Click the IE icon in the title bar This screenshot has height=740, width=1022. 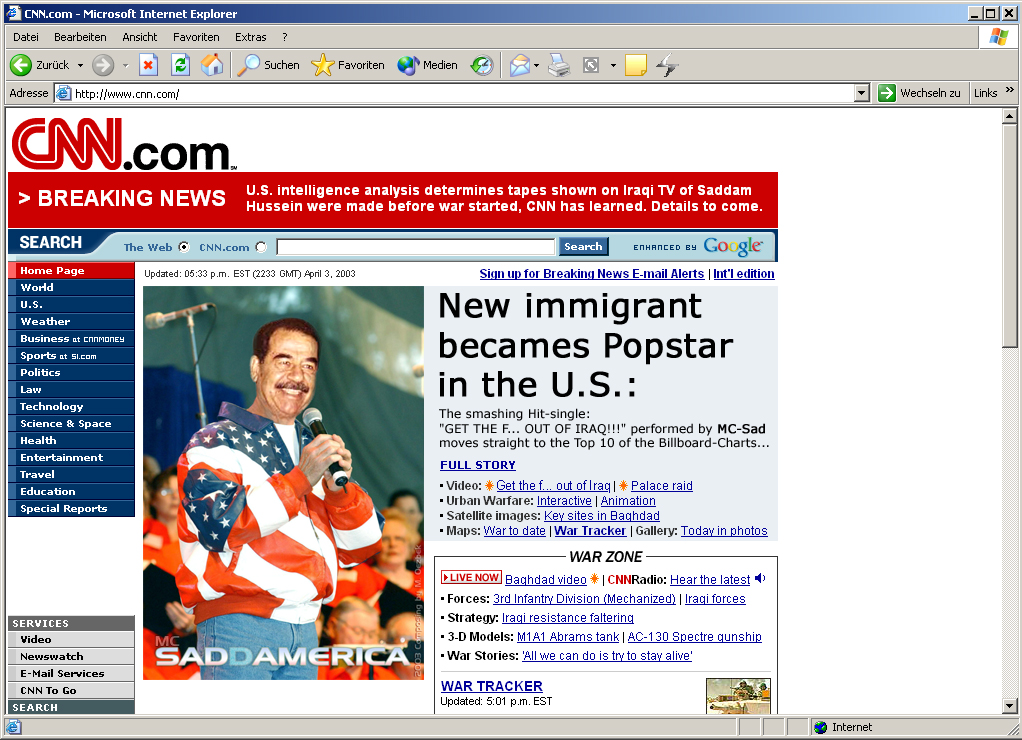coord(14,13)
